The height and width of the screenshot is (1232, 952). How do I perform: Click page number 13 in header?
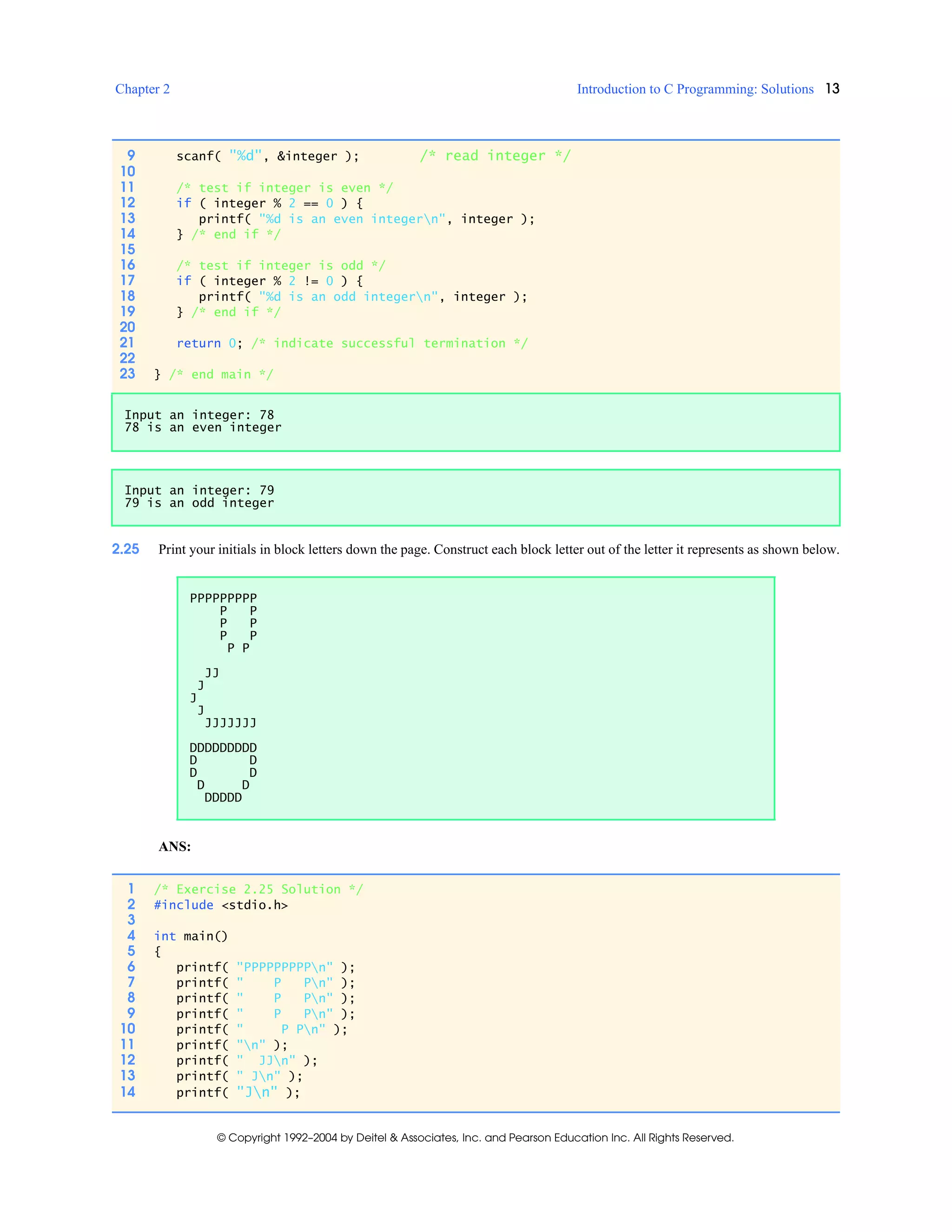point(832,88)
